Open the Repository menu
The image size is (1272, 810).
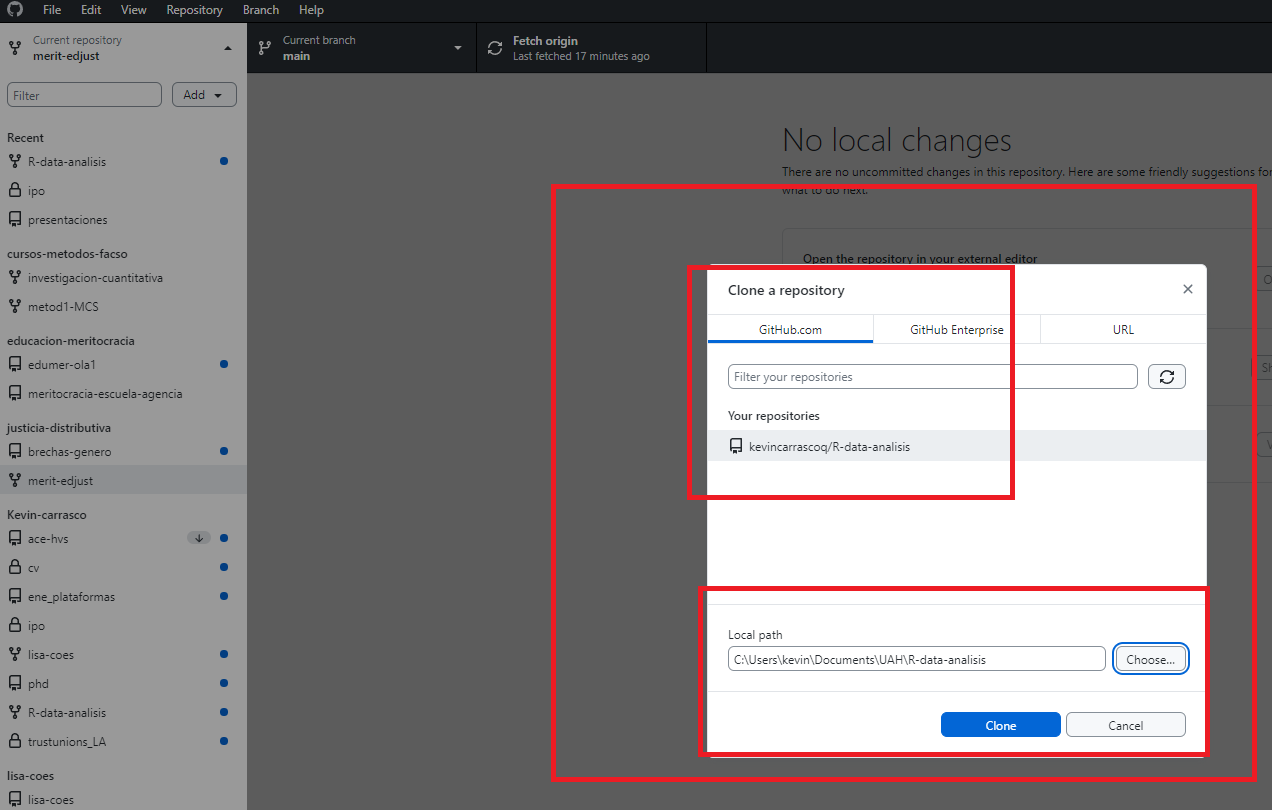pyautogui.click(x=194, y=10)
